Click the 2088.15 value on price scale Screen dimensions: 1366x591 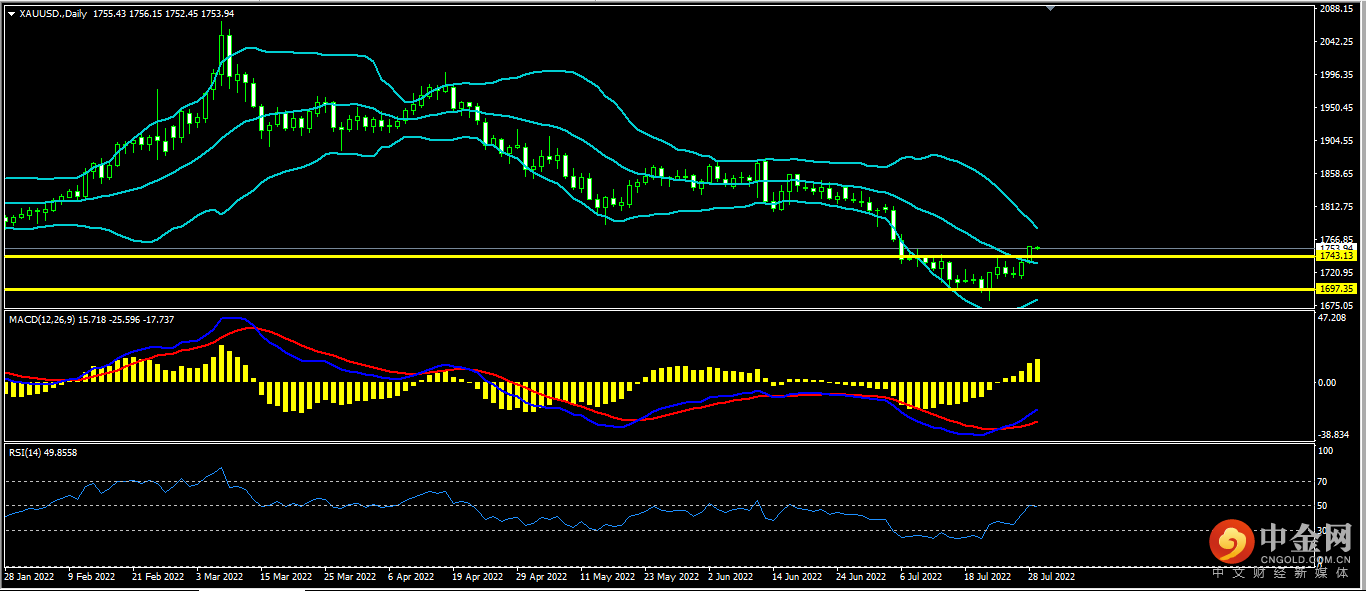click(x=1336, y=9)
